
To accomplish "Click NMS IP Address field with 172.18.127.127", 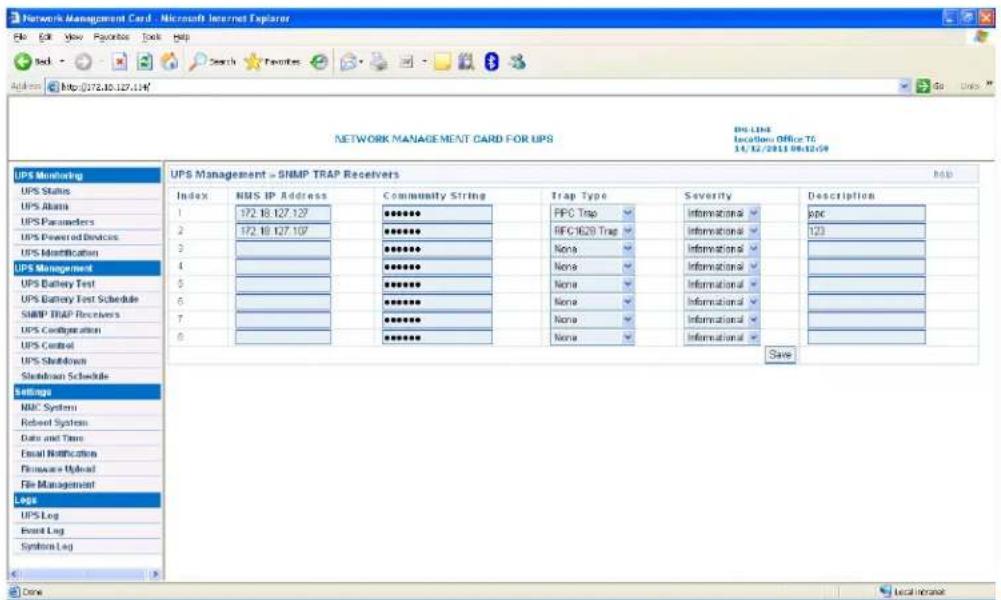I will click(283, 213).
